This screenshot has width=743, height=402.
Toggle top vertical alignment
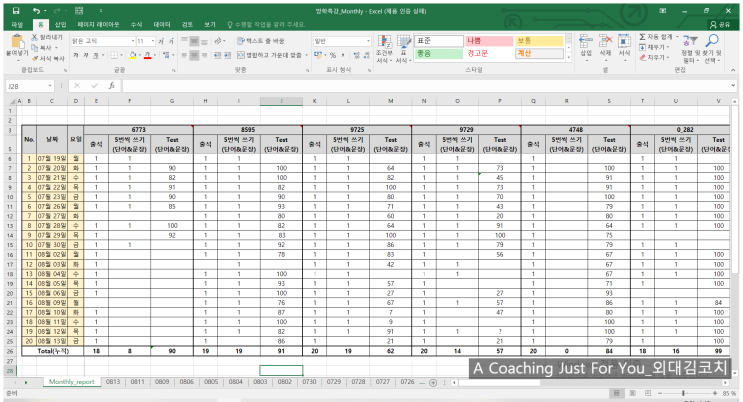184,41
